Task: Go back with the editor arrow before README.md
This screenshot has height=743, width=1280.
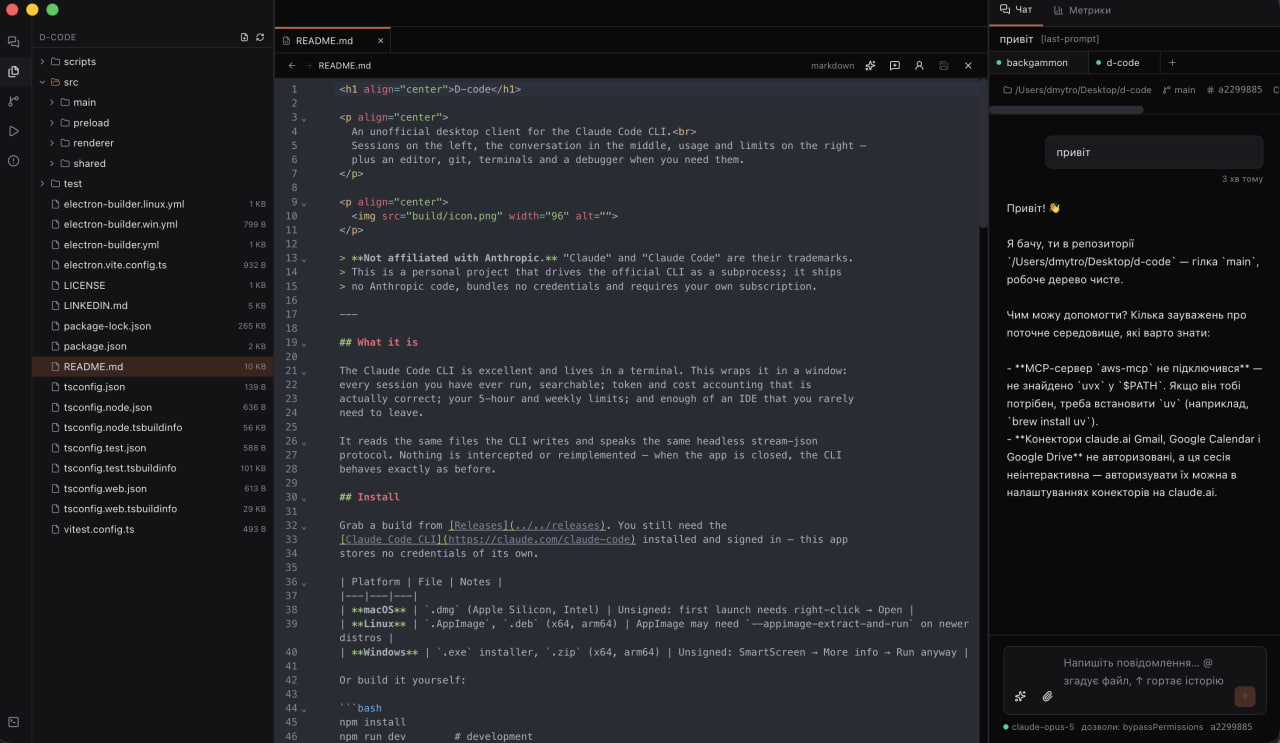Action: pos(292,66)
